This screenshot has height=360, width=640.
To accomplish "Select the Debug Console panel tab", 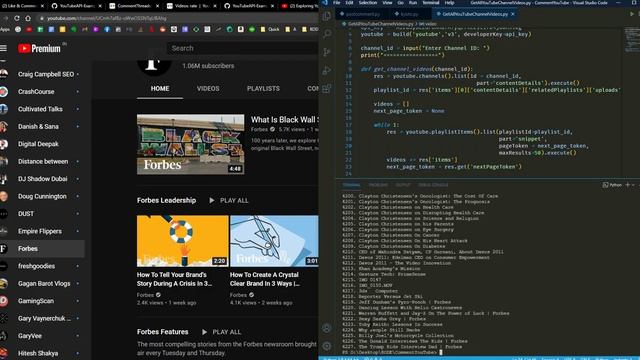I will tap(433, 185).
